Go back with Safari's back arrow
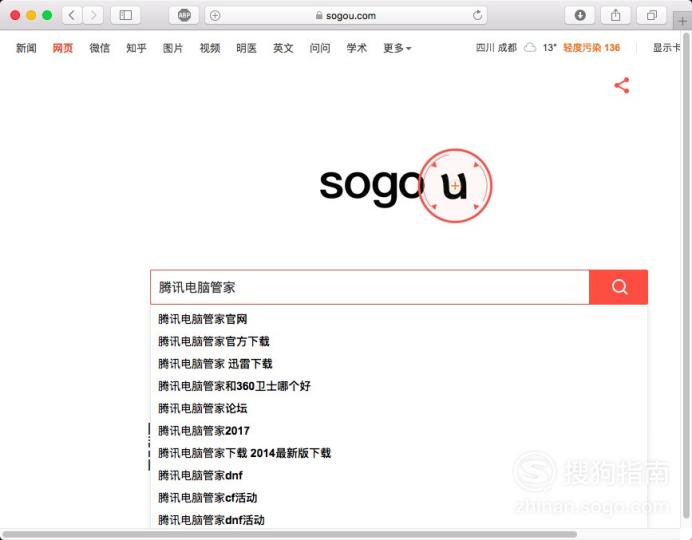 pos(72,15)
